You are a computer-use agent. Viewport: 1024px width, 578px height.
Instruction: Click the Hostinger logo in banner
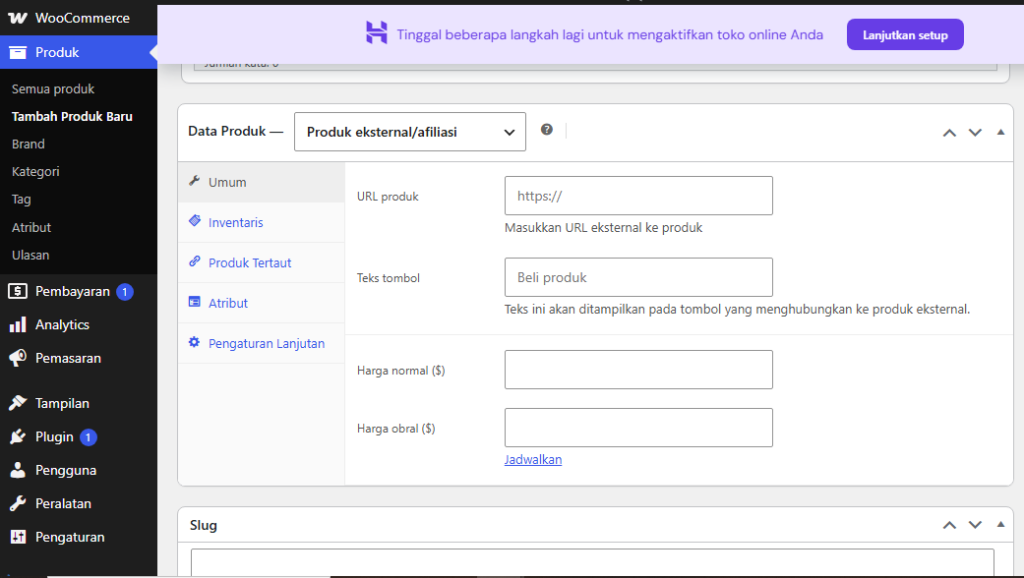point(377,33)
